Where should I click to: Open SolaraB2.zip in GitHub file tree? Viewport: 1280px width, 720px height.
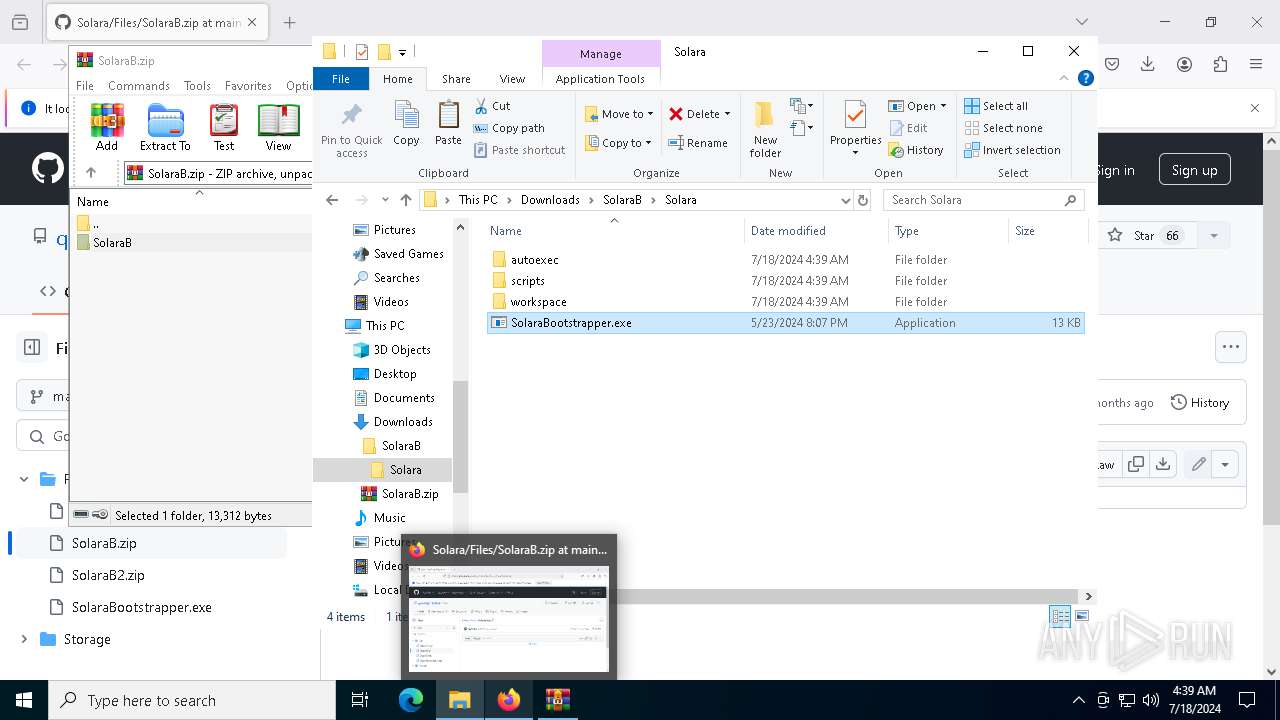[x=108, y=576]
